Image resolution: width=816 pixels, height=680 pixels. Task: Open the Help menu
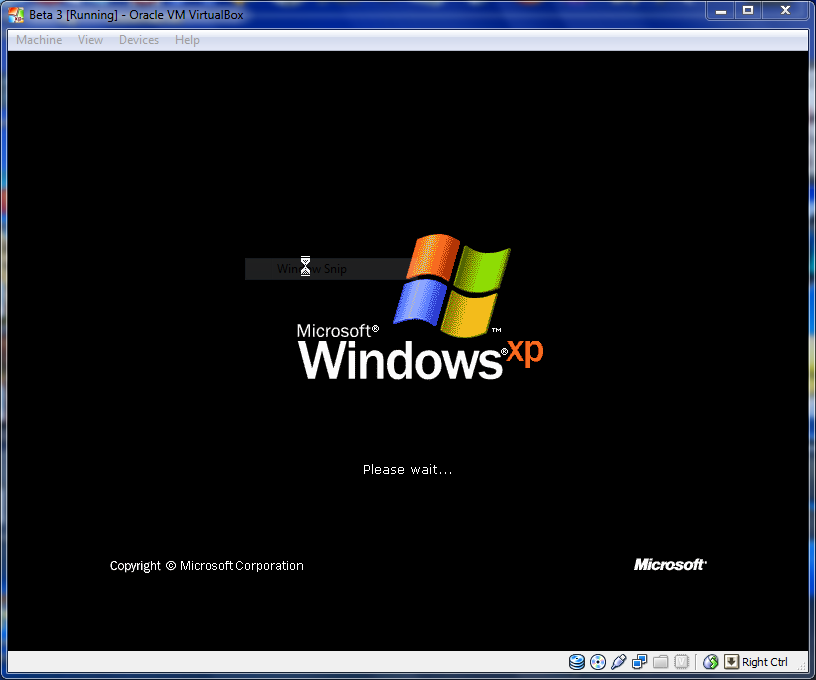187,40
